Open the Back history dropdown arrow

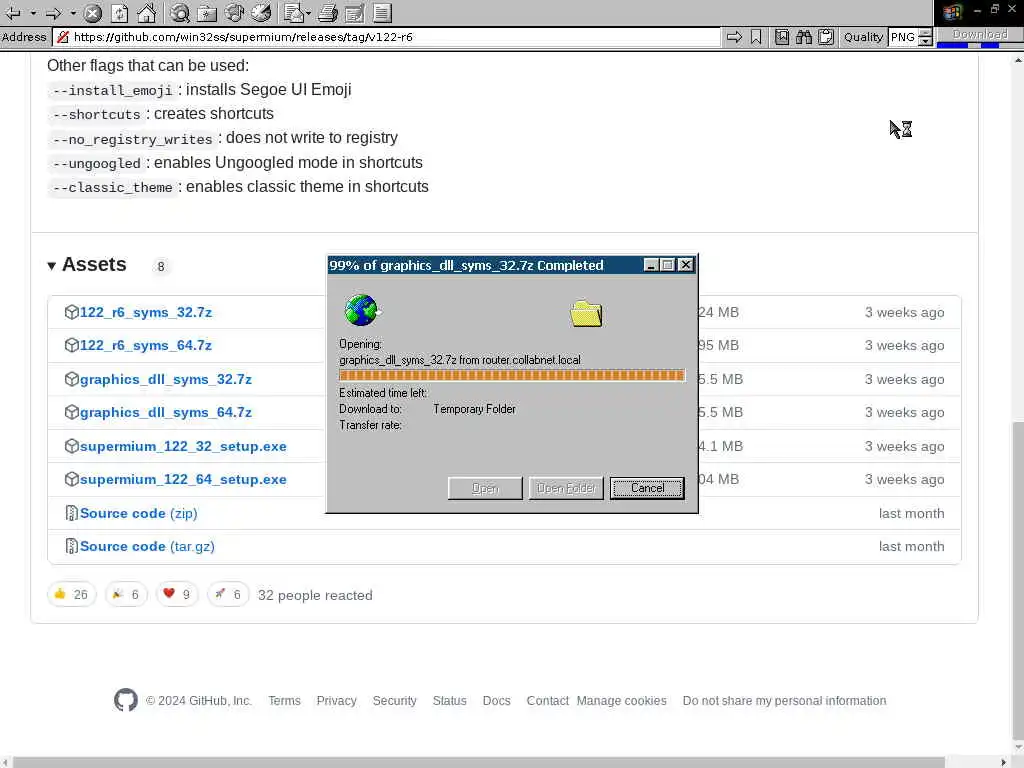pos(33,13)
